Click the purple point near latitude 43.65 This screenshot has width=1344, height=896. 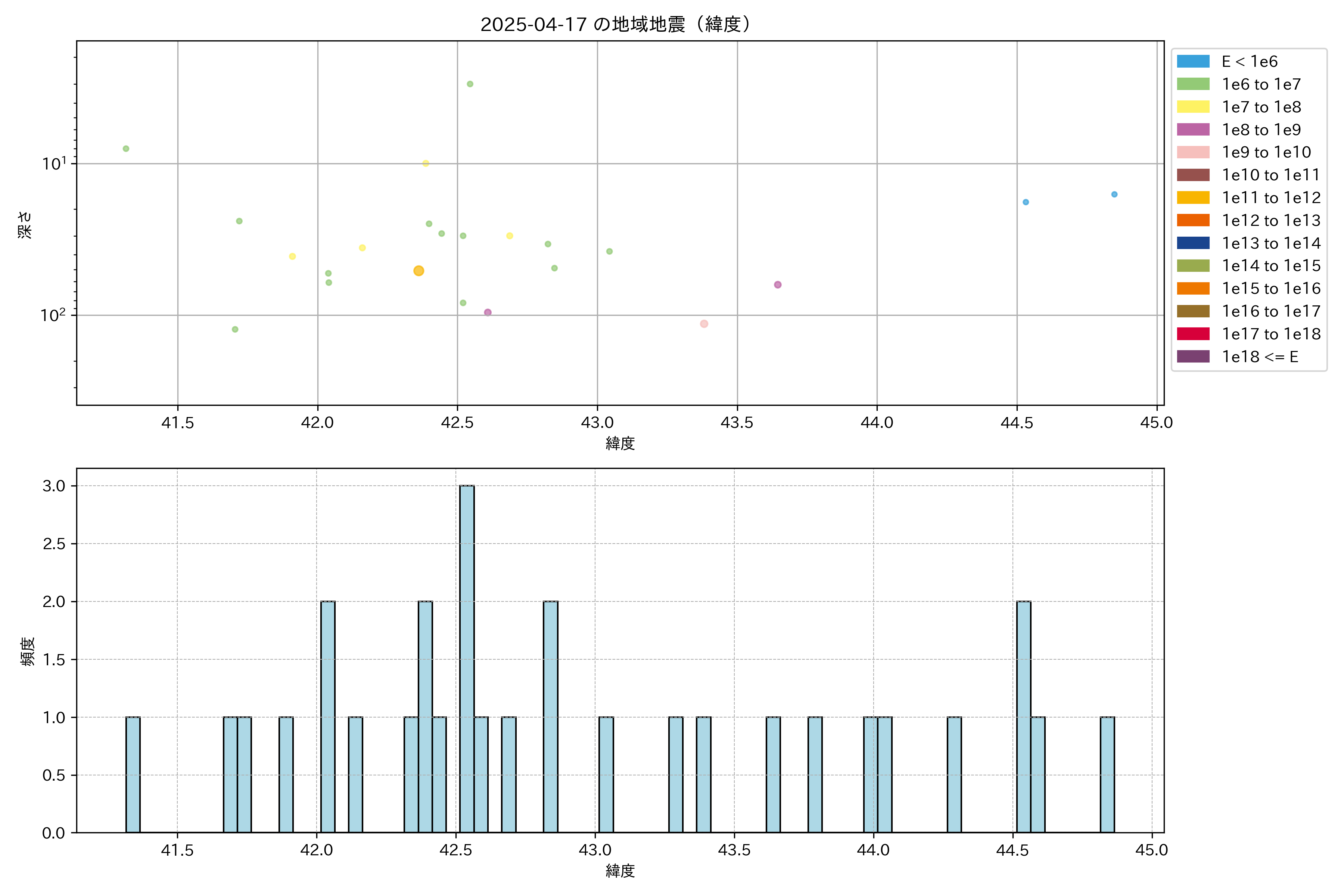click(x=778, y=284)
